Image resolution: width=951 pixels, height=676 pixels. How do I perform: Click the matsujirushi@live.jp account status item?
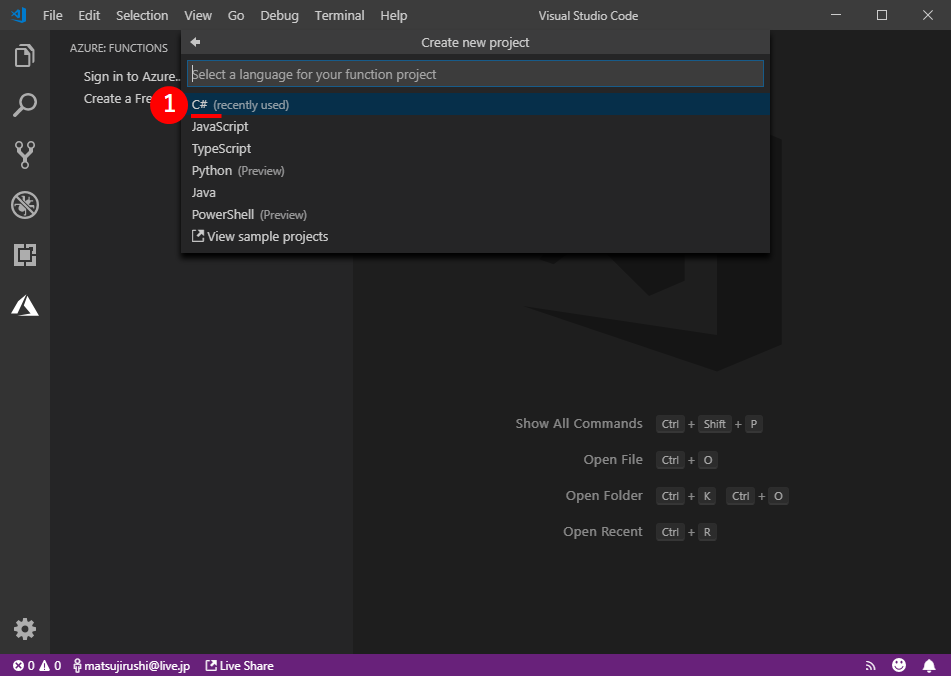tap(131, 666)
